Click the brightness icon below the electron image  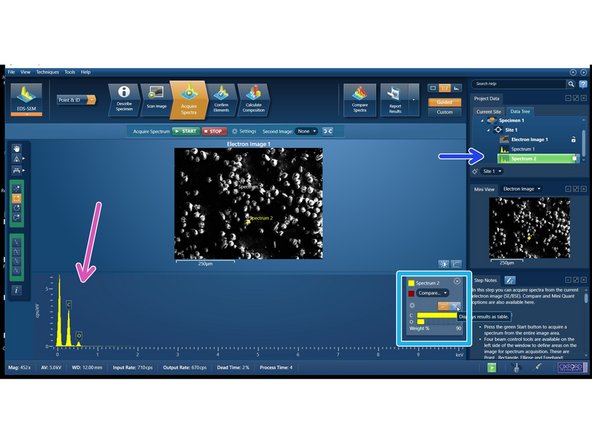[x=444, y=264]
